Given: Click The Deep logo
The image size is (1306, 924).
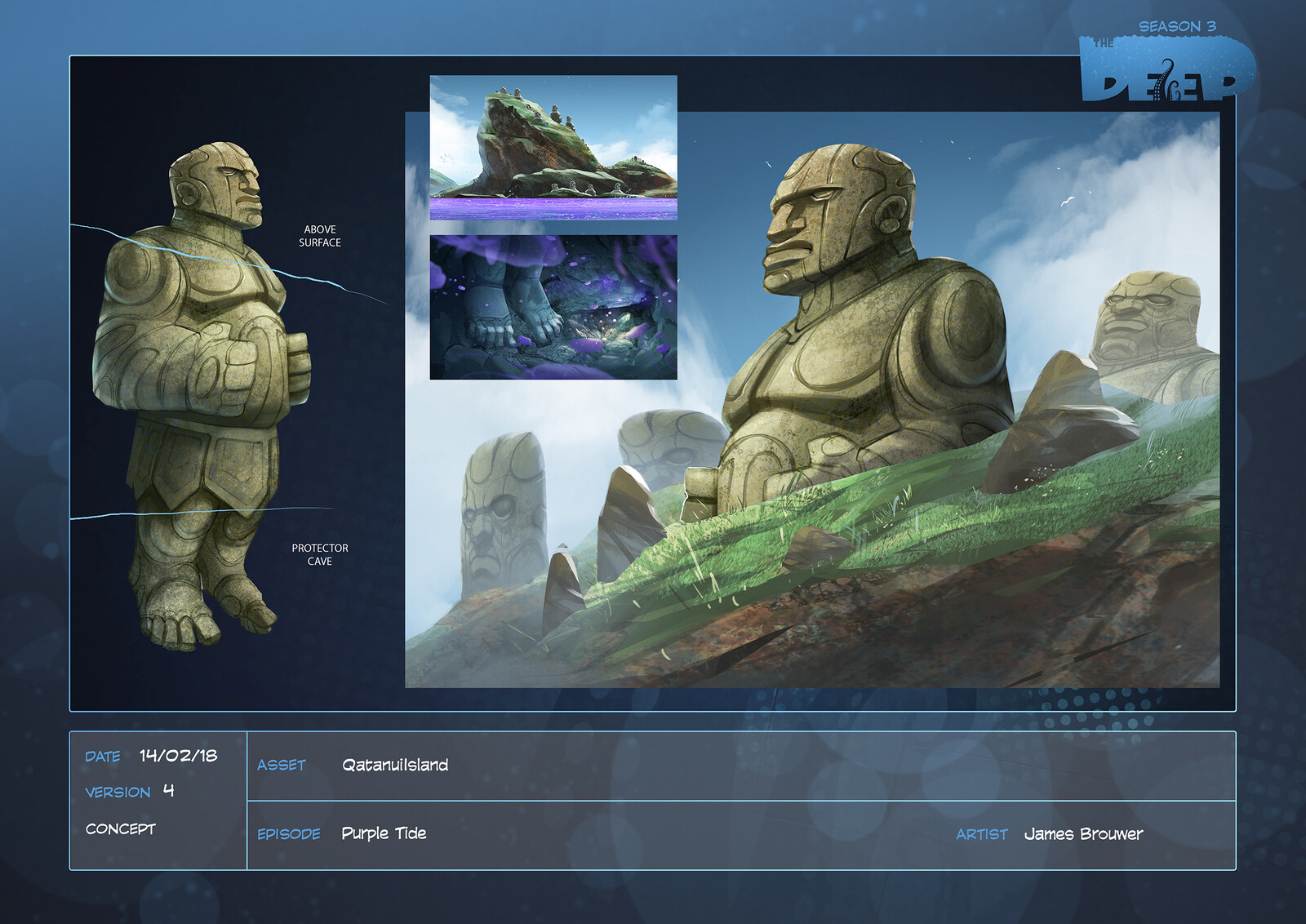Looking at the screenshot, I should click(1167, 69).
